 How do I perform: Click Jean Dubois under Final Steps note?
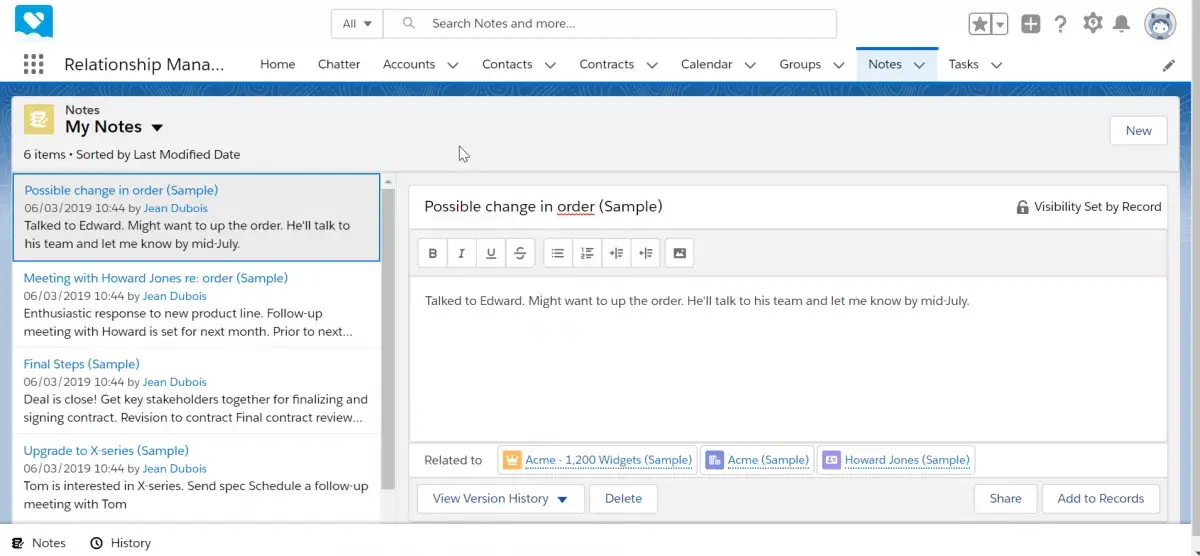pos(175,382)
